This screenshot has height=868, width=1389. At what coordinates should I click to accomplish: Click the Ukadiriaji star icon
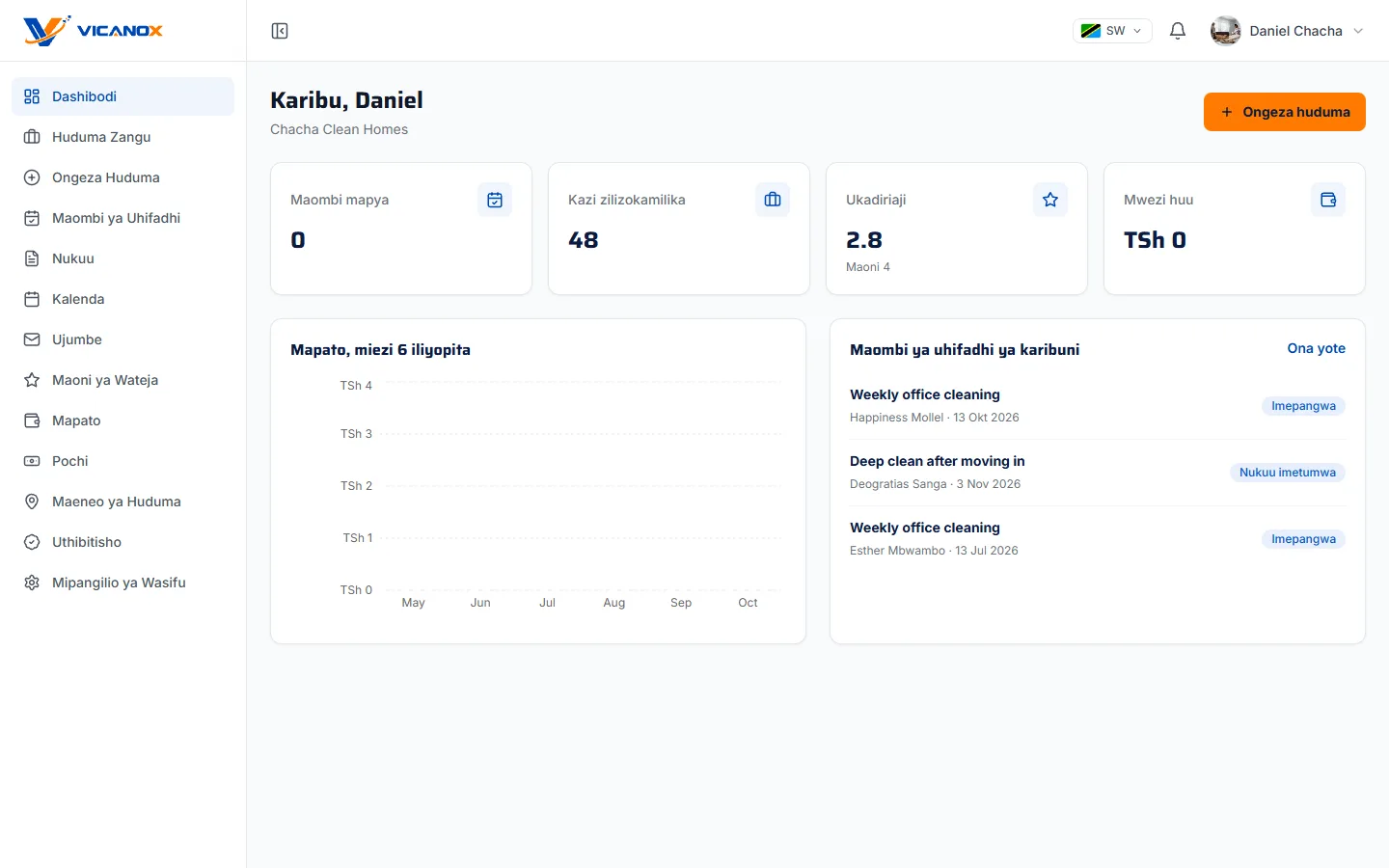point(1050,200)
